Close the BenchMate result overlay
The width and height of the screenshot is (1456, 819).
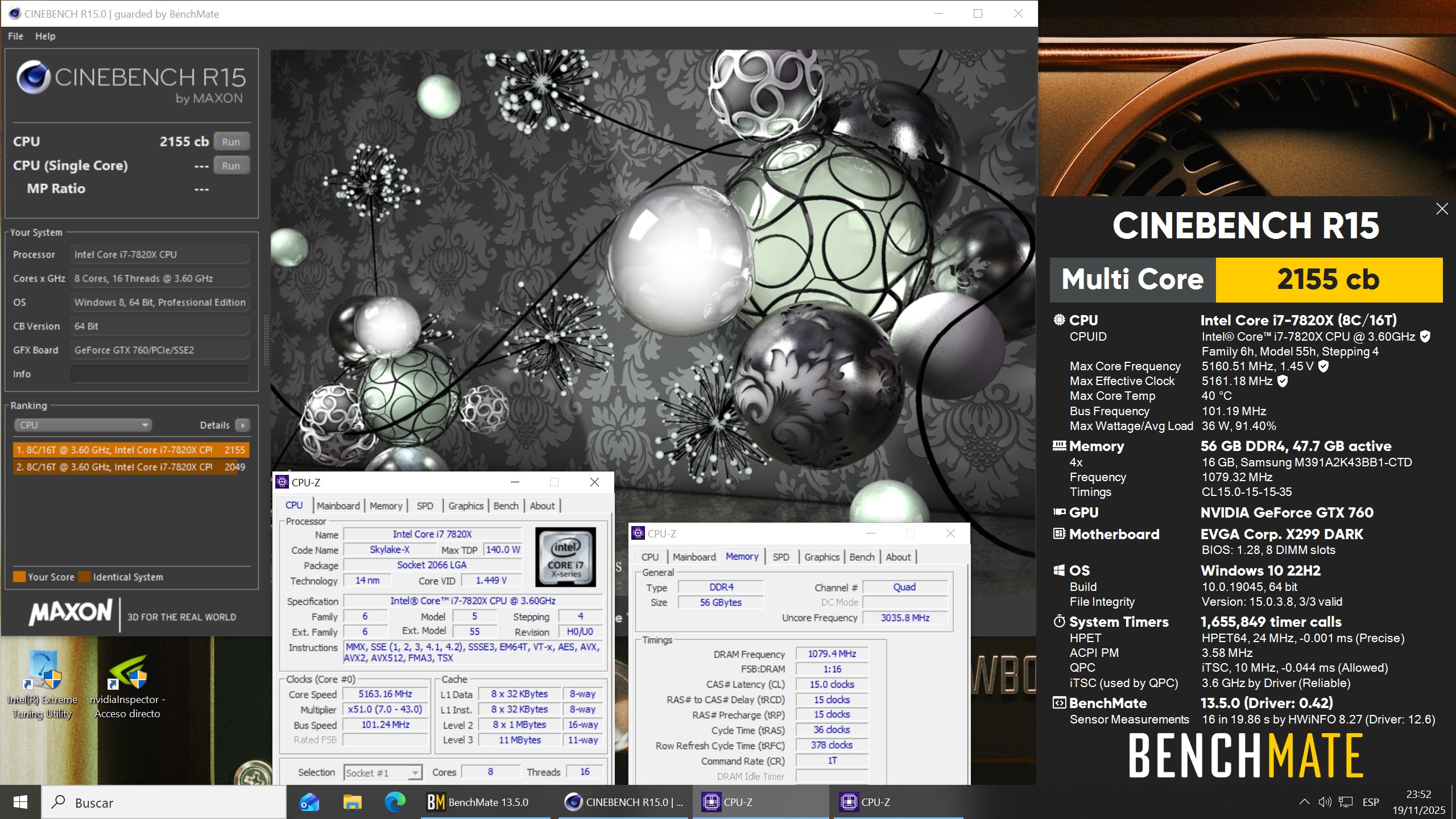click(1442, 209)
